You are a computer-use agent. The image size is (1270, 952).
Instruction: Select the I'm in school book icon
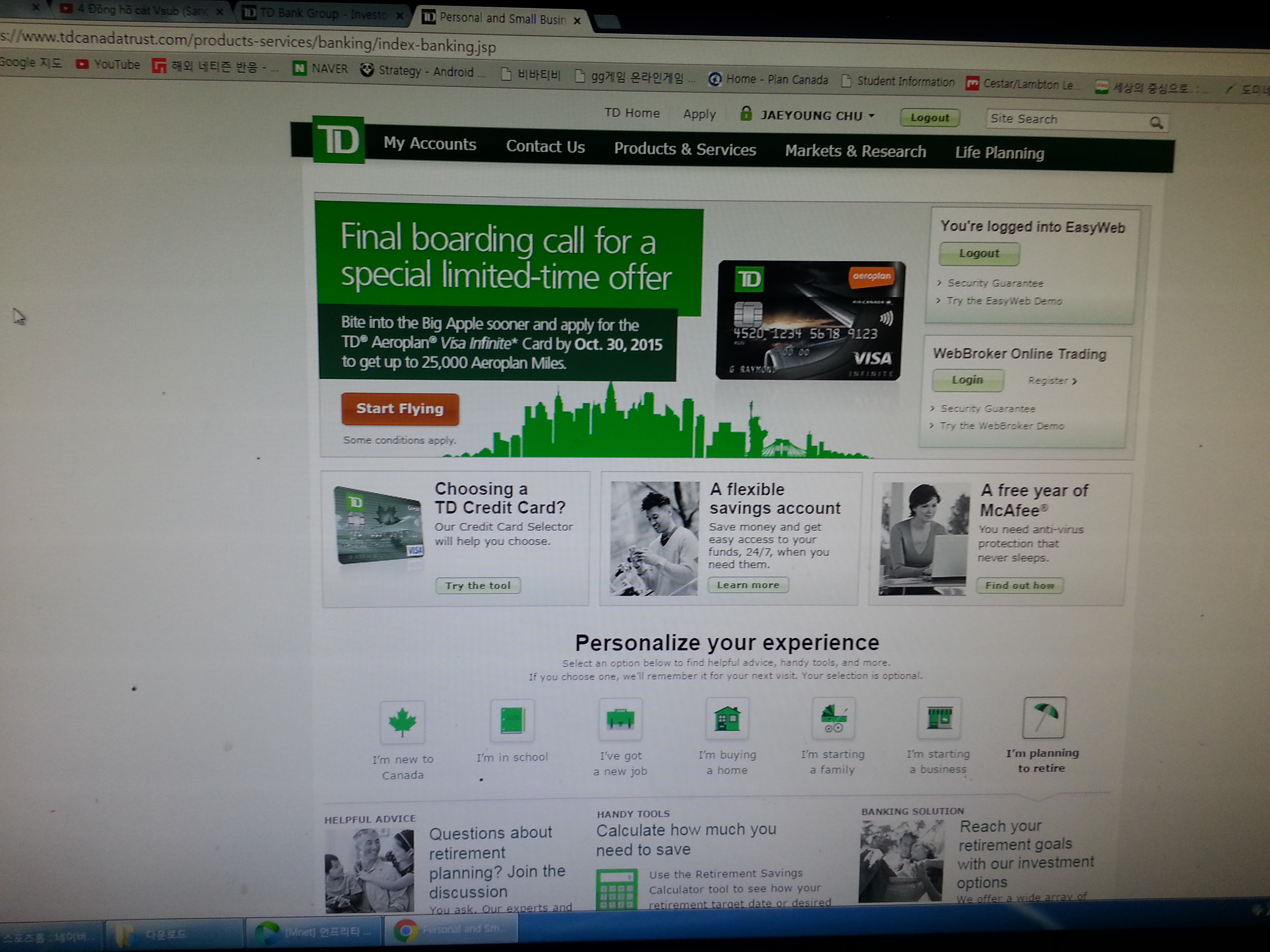point(512,720)
